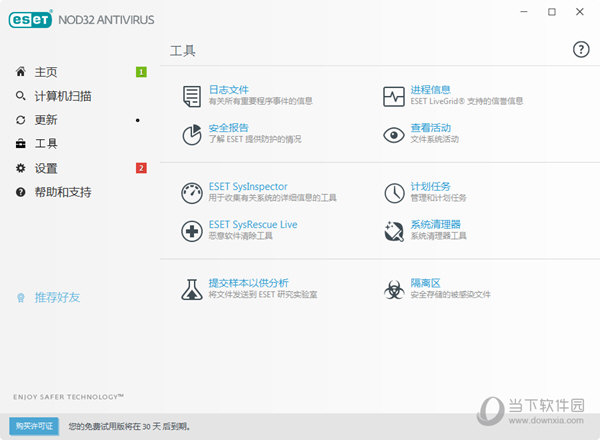Click the green notification badge on 主页

tap(141, 72)
